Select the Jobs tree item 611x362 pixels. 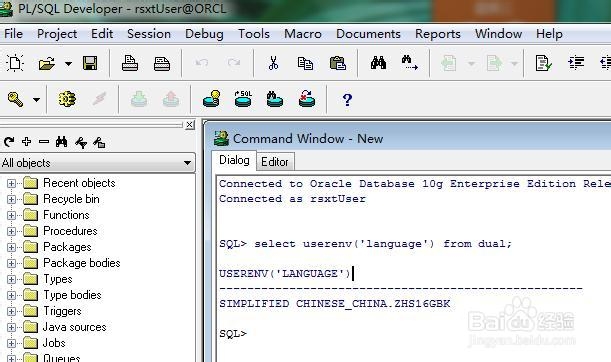coord(54,343)
